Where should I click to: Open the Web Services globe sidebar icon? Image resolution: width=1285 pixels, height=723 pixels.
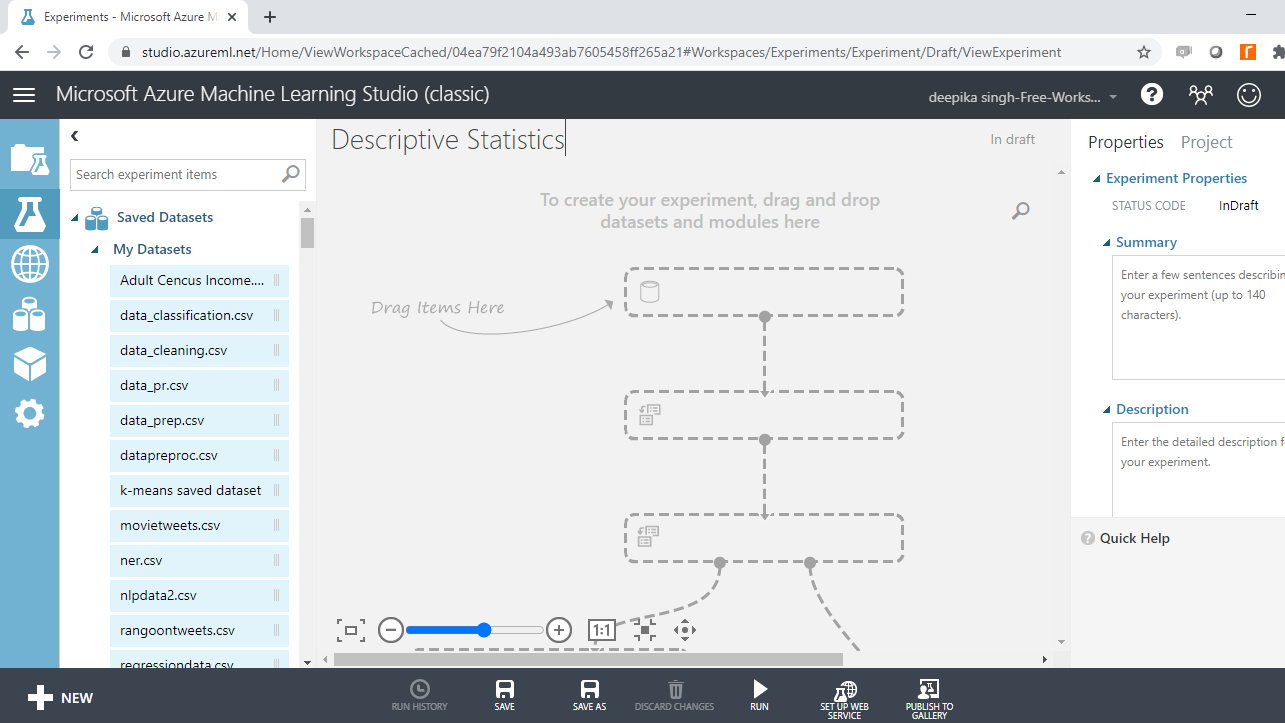point(29,265)
